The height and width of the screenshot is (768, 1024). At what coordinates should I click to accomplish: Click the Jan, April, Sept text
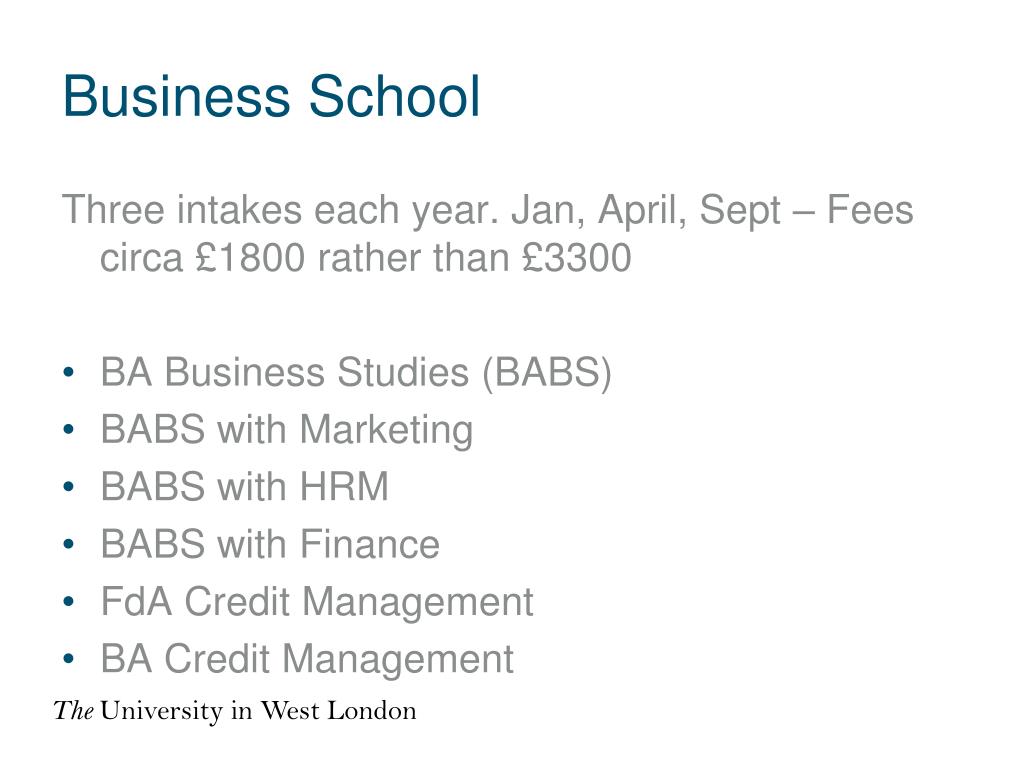tap(646, 211)
